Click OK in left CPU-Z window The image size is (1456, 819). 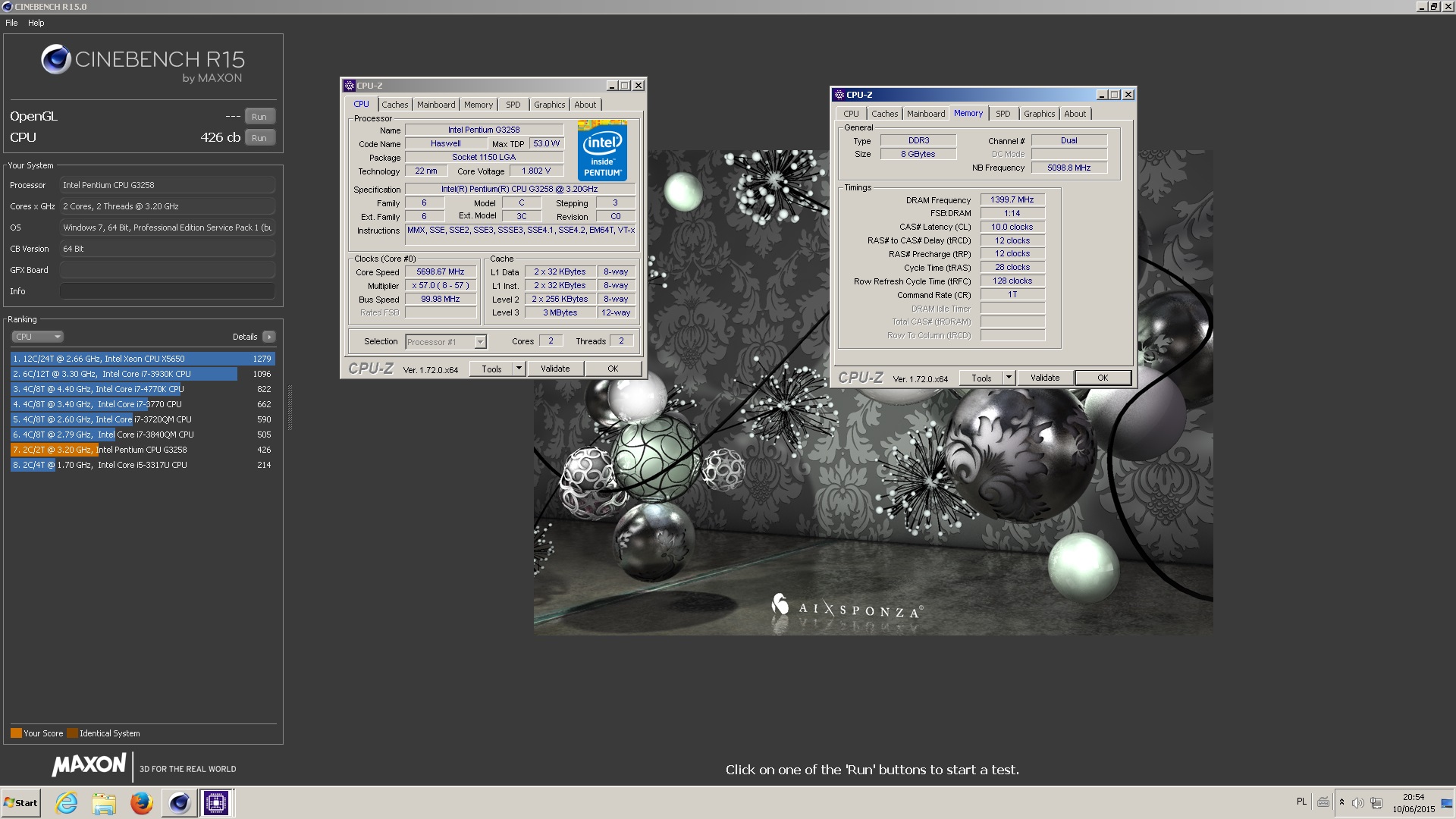pos(613,369)
